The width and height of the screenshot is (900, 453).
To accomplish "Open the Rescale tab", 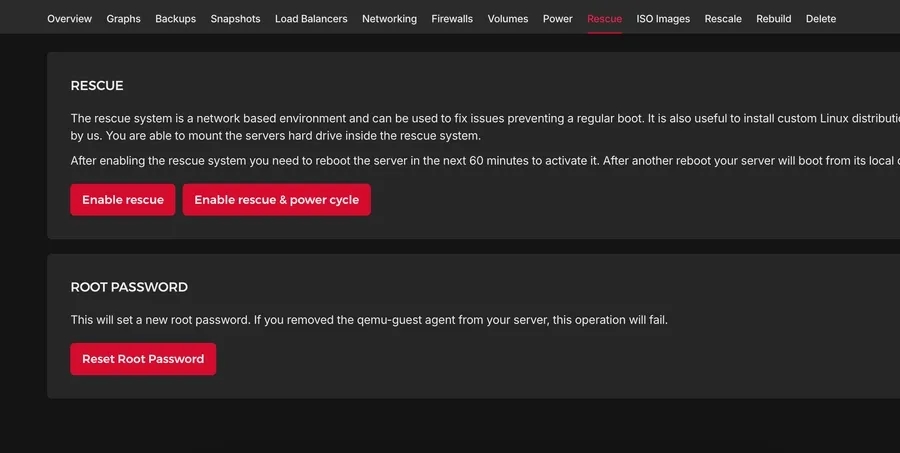I will tap(723, 19).
